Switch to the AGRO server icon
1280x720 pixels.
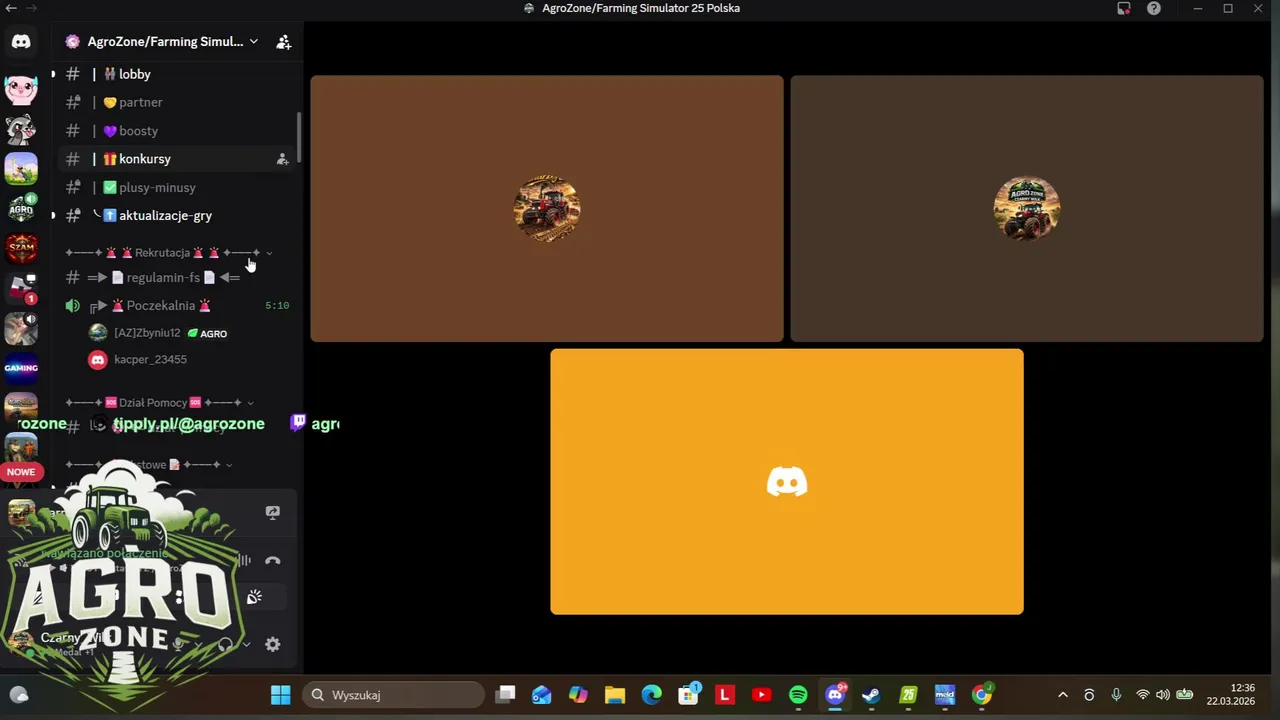point(21,208)
